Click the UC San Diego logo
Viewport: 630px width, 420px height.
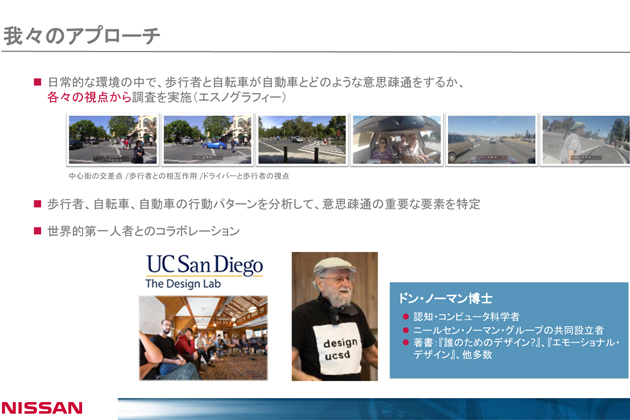click(x=204, y=265)
